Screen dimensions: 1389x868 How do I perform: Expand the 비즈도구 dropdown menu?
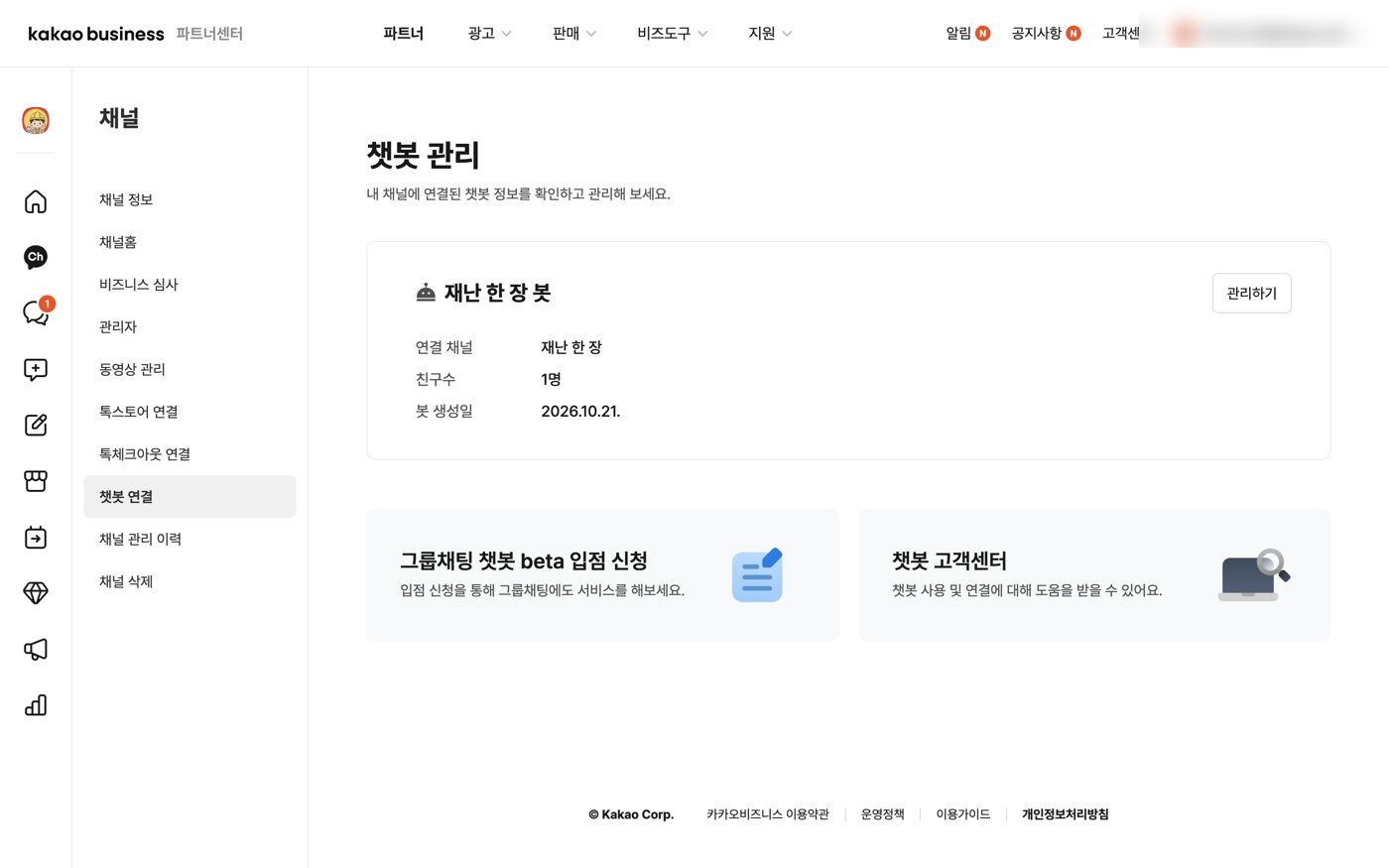[673, 34]
